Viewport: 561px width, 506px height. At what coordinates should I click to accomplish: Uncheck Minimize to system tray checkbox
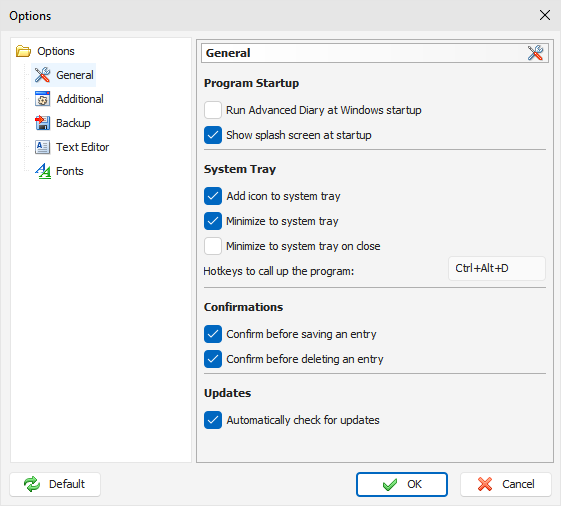point(213,221)
